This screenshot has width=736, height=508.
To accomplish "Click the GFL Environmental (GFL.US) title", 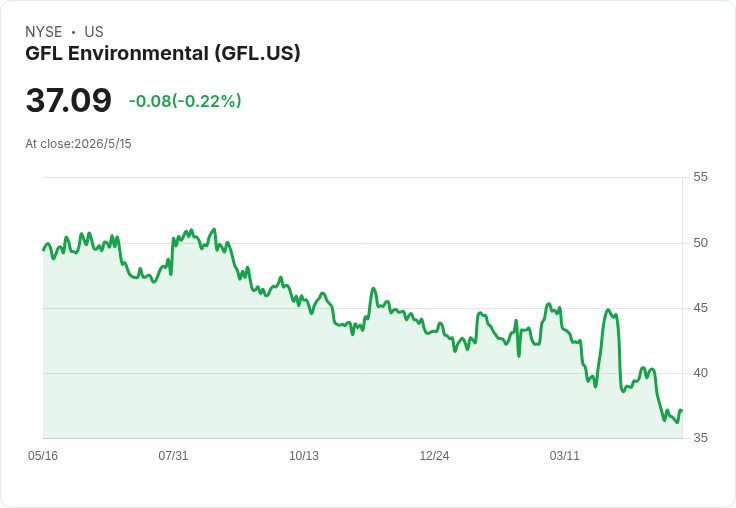I will (162, 54).
